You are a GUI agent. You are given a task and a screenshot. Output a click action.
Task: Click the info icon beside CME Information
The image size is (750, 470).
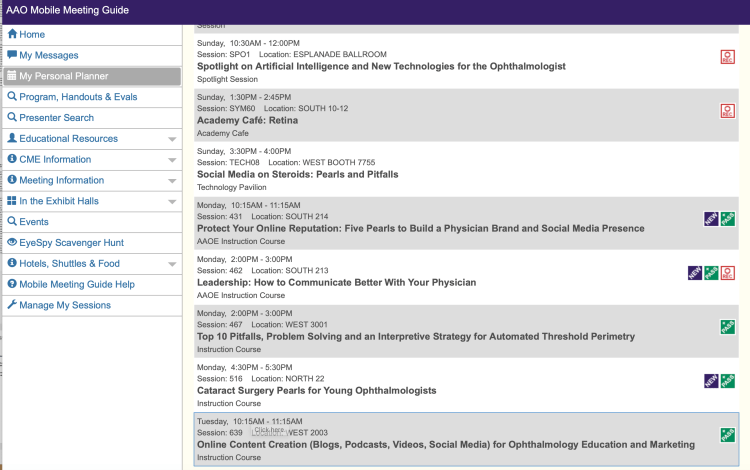(x=12, y=159)
